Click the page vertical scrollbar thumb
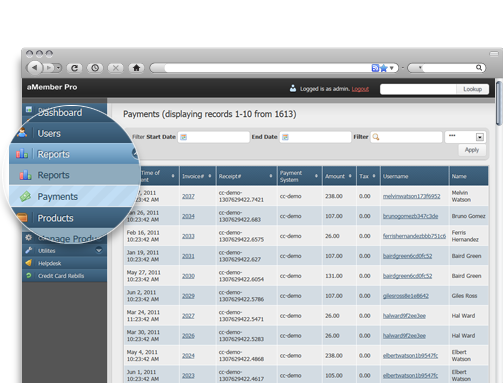The height and width of the screenshot is (383, 503). 499,103
